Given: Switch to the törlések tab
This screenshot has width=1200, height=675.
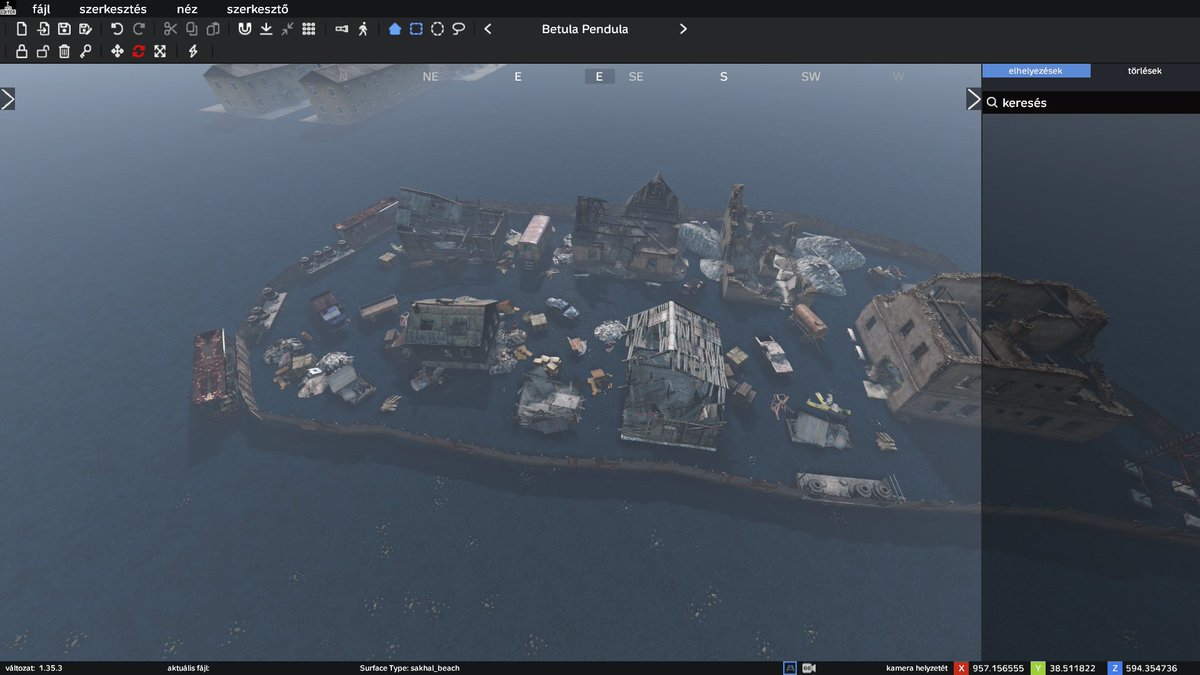Looking at the screenshot, I should click(1145, 71).
